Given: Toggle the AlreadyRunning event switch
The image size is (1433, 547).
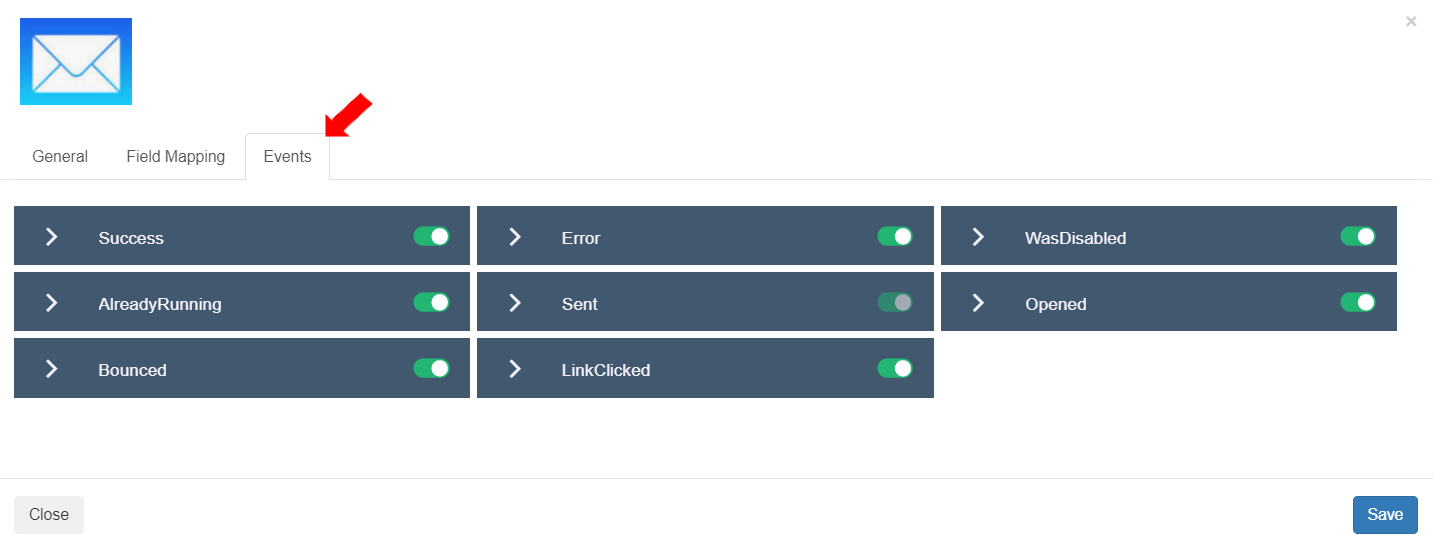Looking at the screenshot, I should pyautogui.click(x=431, y=302).
